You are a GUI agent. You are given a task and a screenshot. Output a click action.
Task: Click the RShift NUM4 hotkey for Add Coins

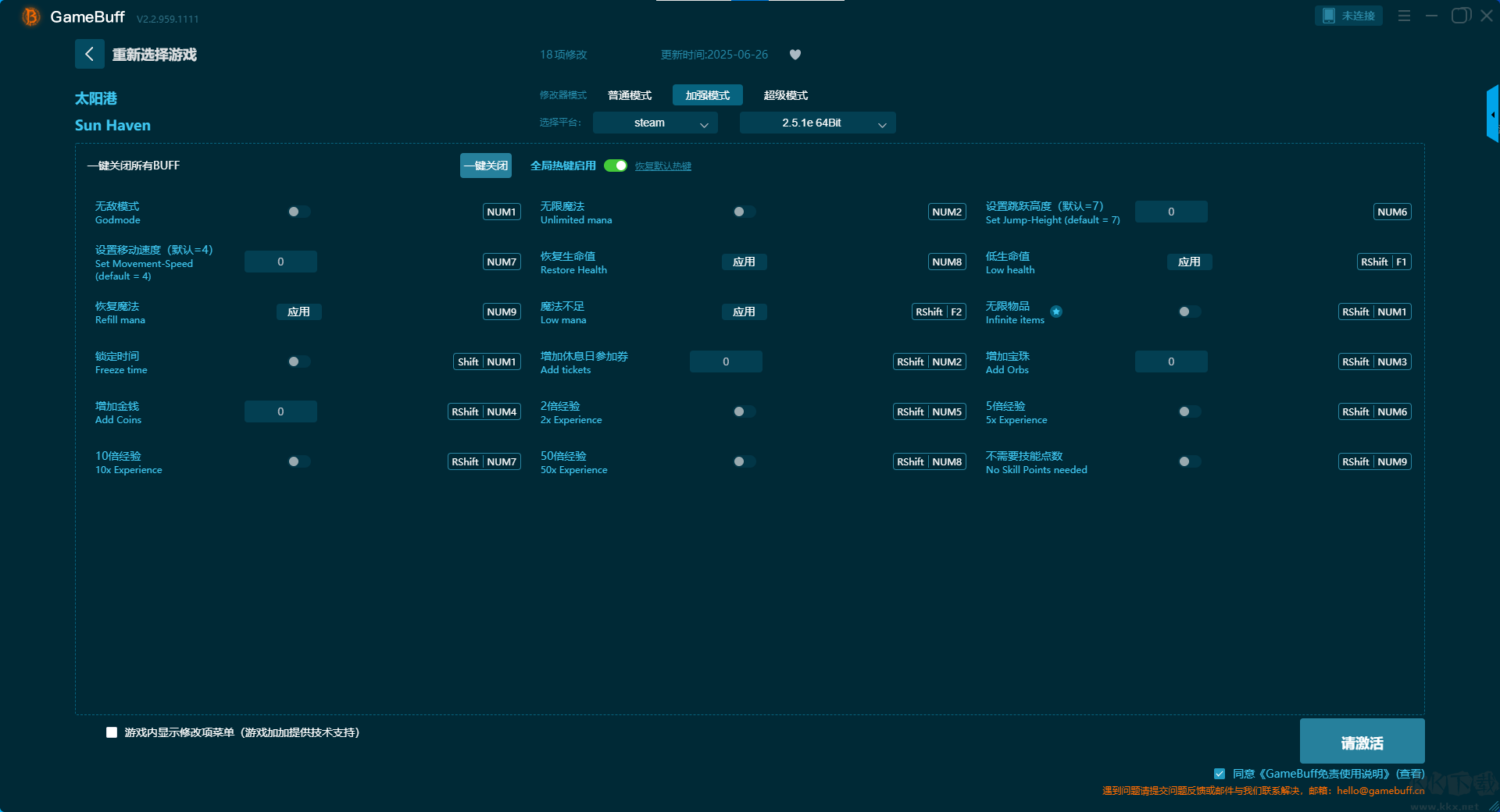tap(484, 411)
